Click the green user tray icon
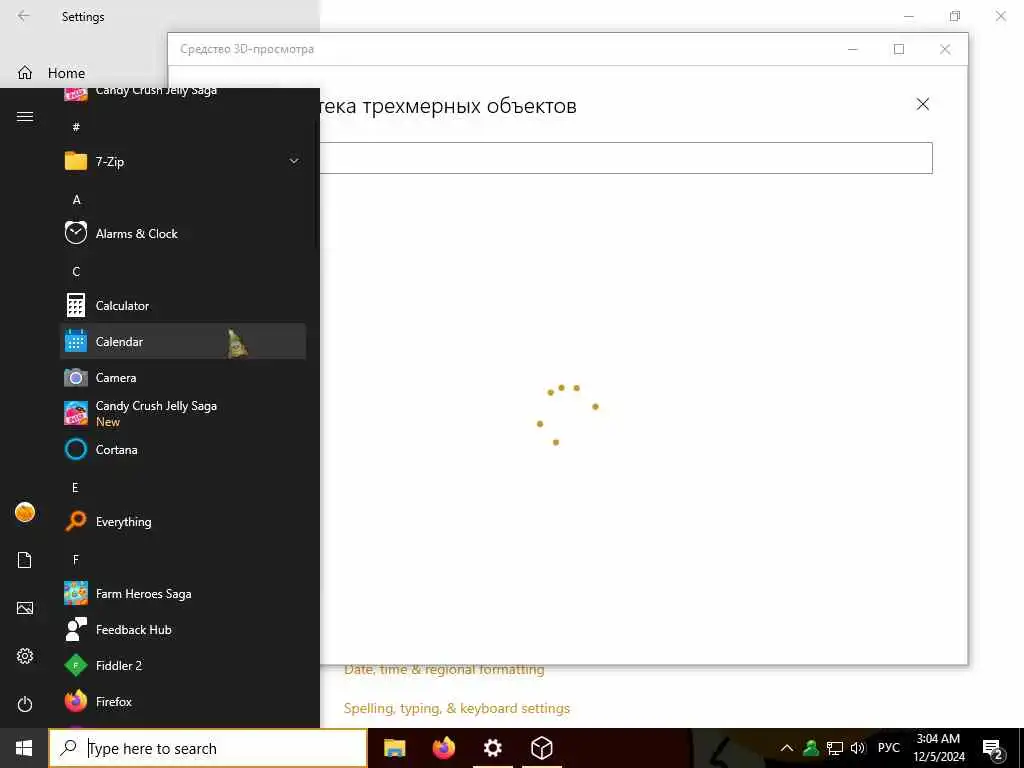1024x768 pixels. click(811, 748)
